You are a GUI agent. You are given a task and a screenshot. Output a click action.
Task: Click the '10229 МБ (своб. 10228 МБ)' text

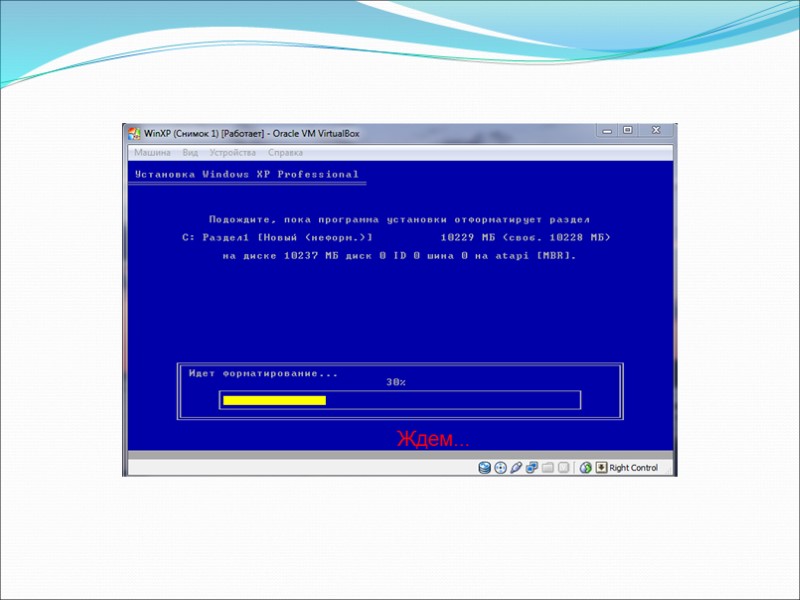click(526, 238)
